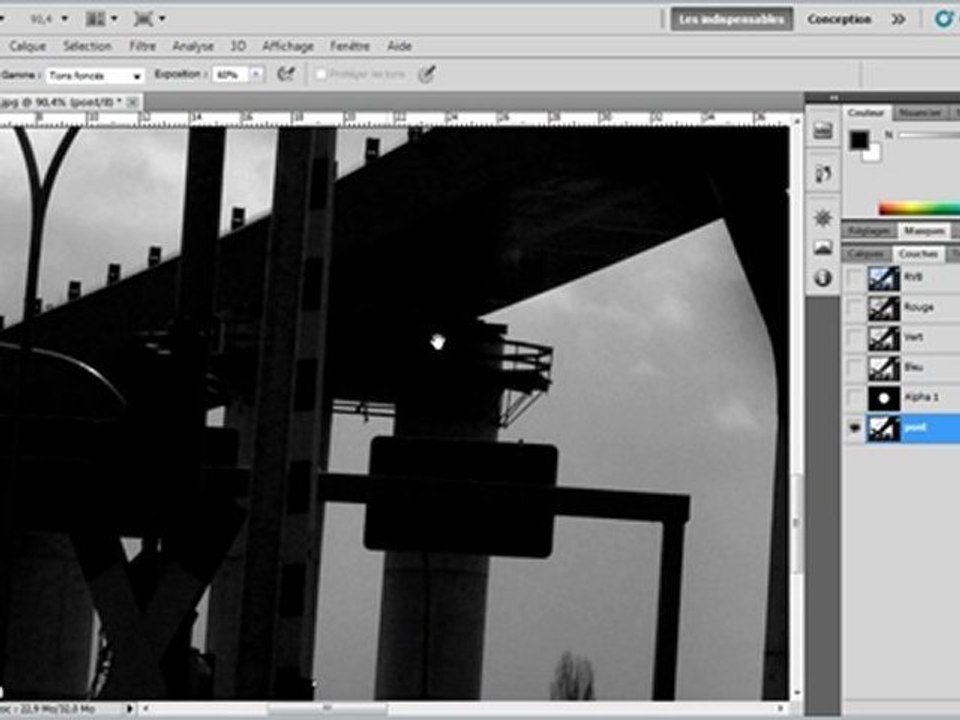Open the second panel icon in collapsed dock
Screen dimensions: 960x720
click(x=823, y=174)
